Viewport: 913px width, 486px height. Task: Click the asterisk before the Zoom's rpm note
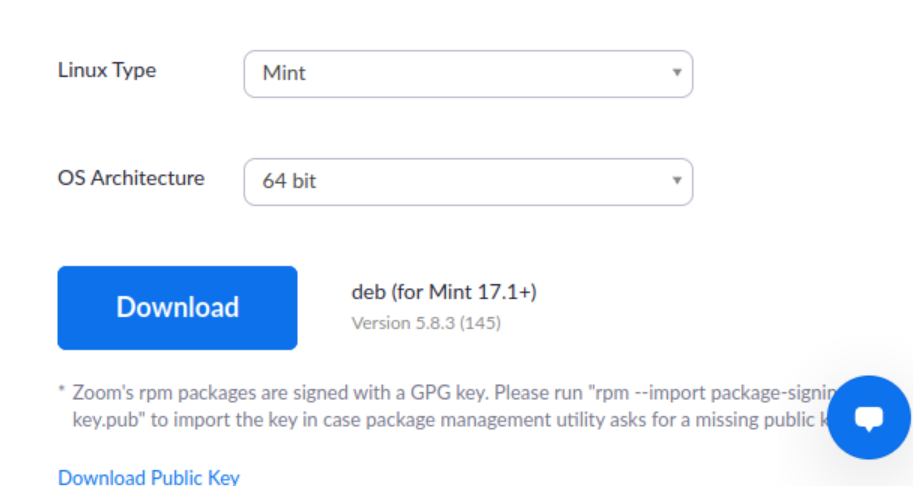(62, 389)
